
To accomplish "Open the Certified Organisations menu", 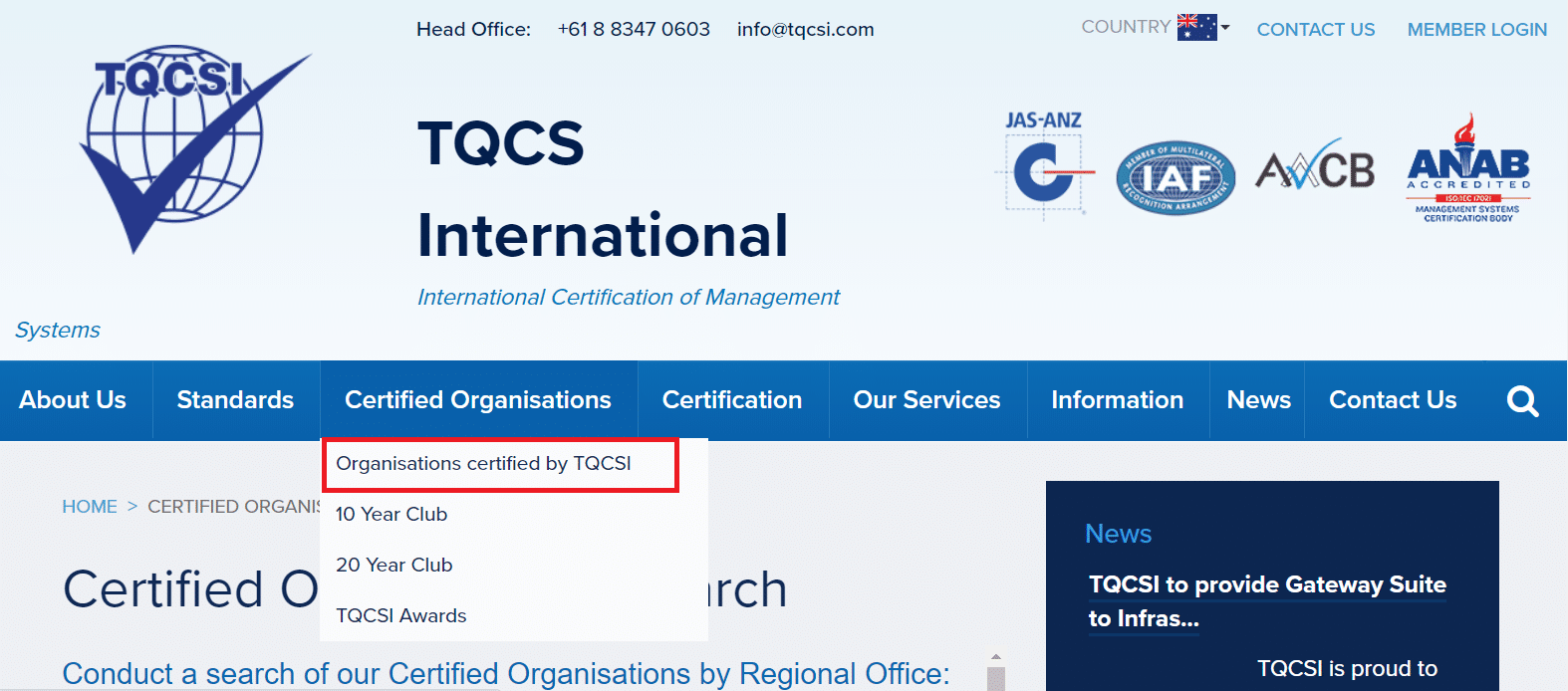I will click(x=478, y=400).
